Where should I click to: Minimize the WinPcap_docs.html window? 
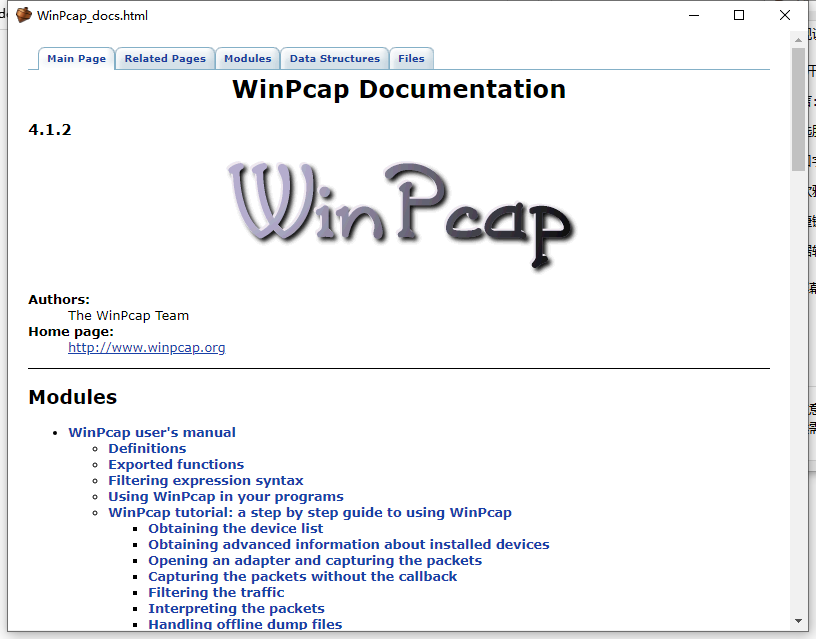(x=694, y=16)
